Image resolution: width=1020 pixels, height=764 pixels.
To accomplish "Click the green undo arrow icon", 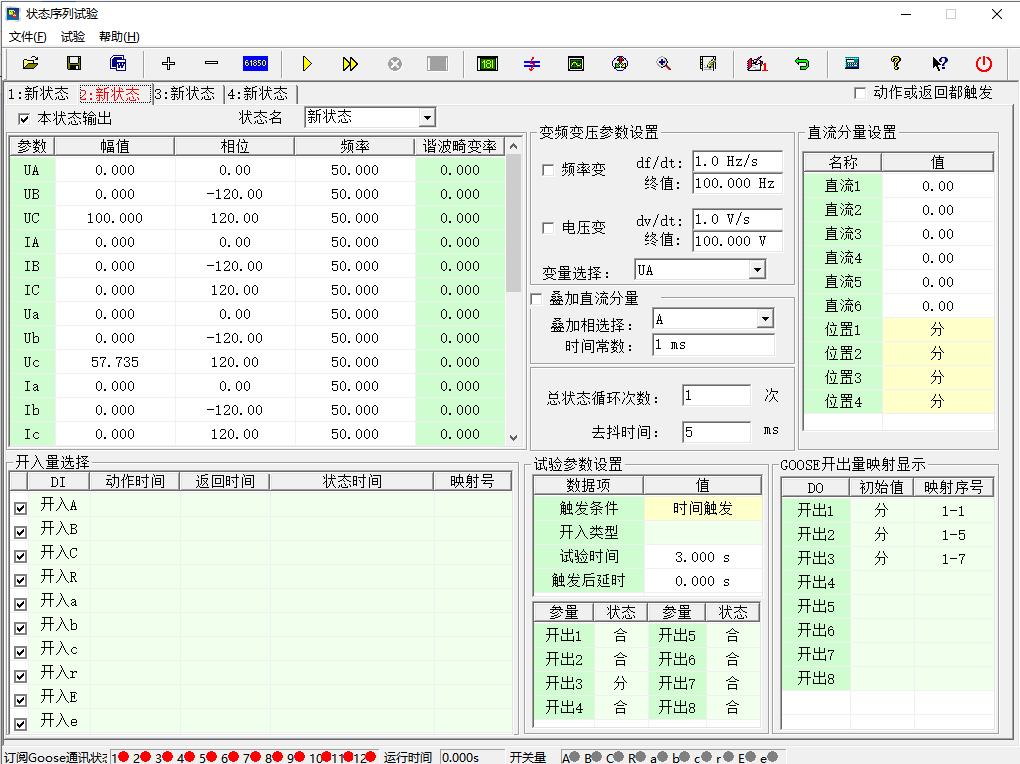I will point(802,63).
